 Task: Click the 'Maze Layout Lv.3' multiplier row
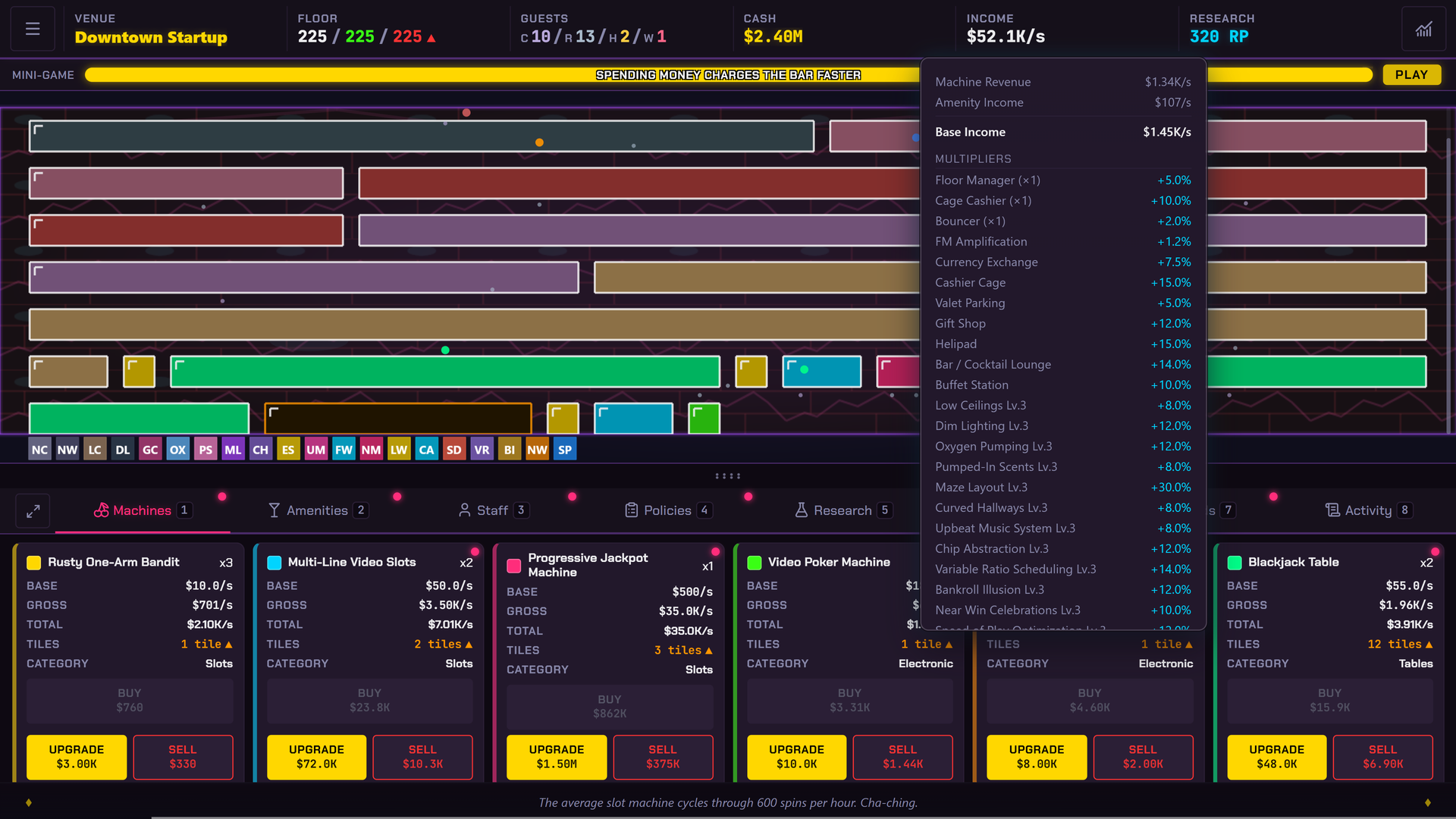pyautogui.click(x=1063, y=488)
